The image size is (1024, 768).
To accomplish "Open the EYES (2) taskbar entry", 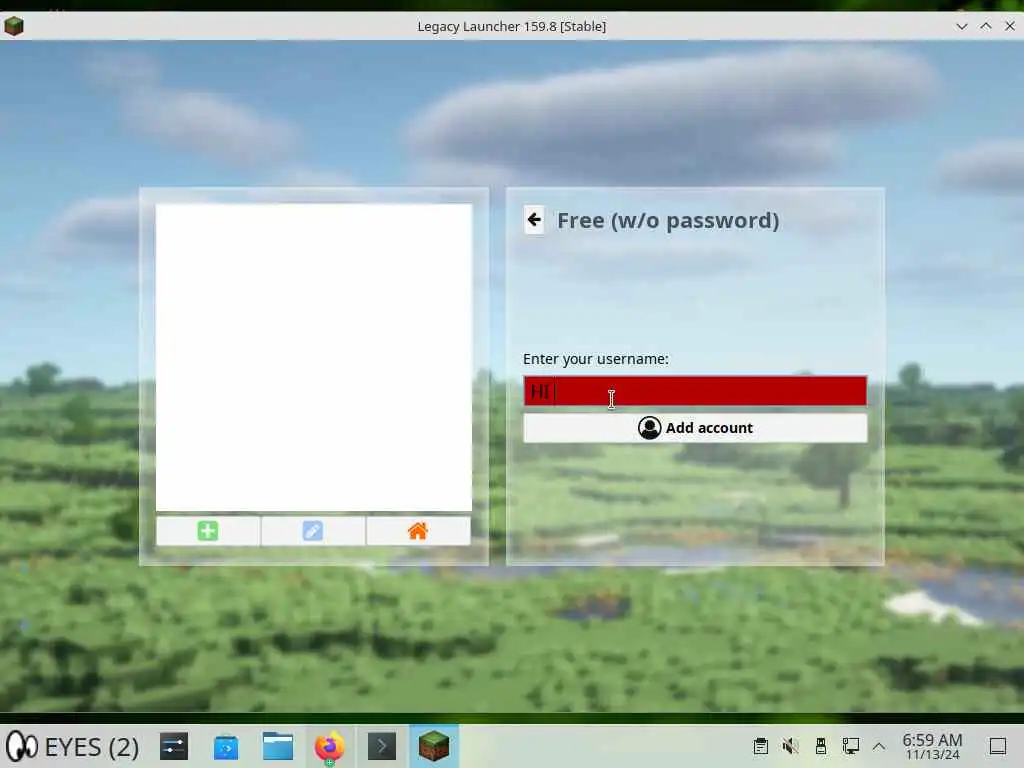I will (x=72, y=746).
